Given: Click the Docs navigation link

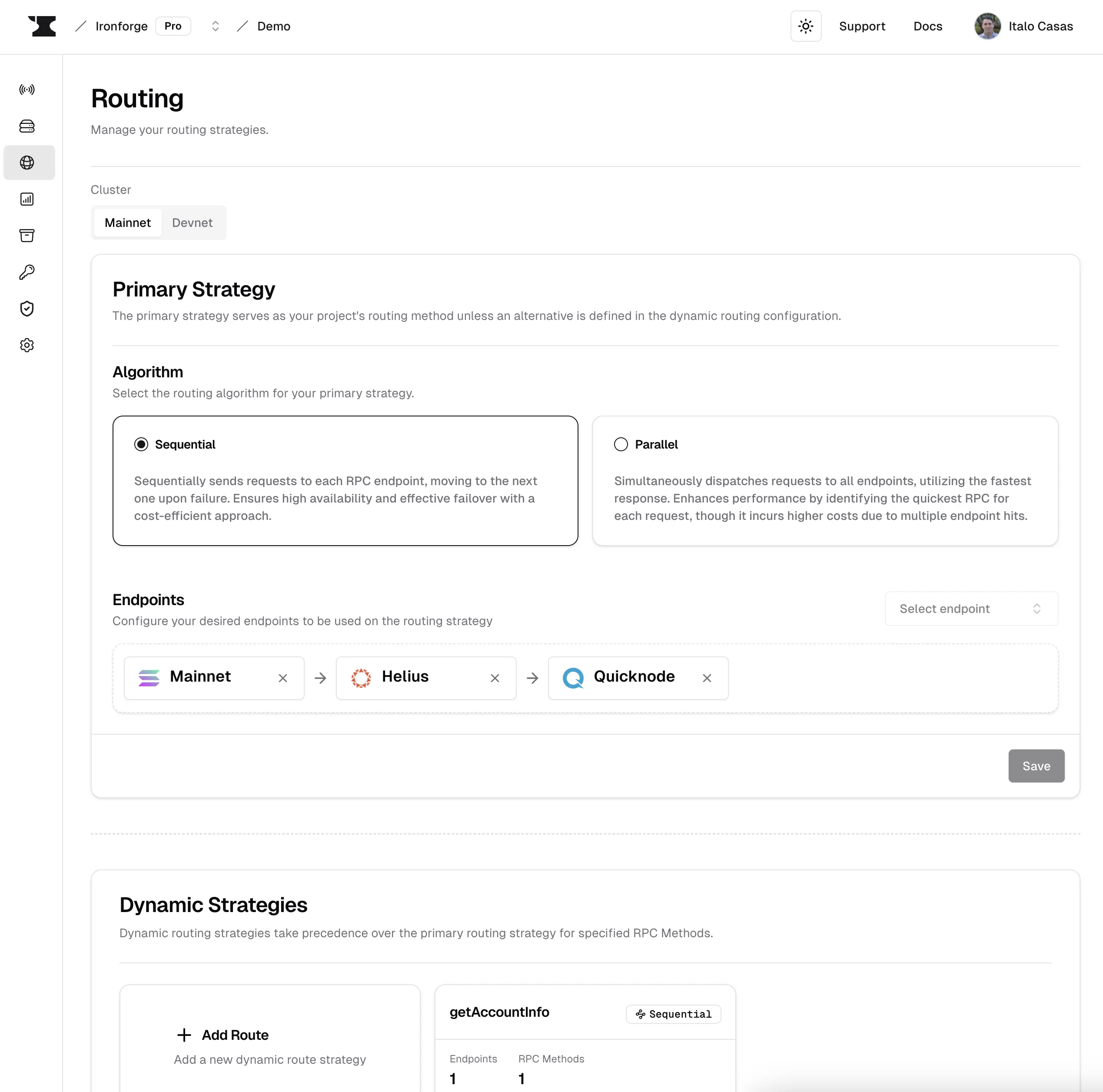Looking at the screenshot, I should 928,26.
